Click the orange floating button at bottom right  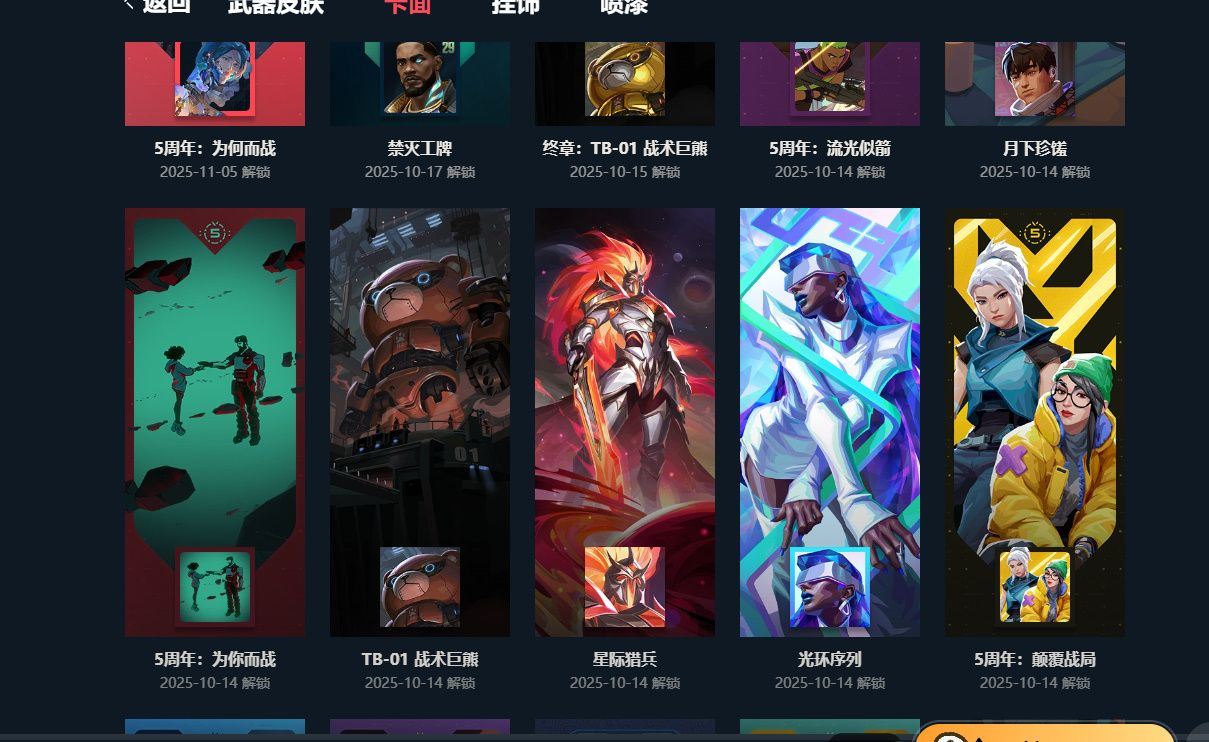(x=1044, y=733)
